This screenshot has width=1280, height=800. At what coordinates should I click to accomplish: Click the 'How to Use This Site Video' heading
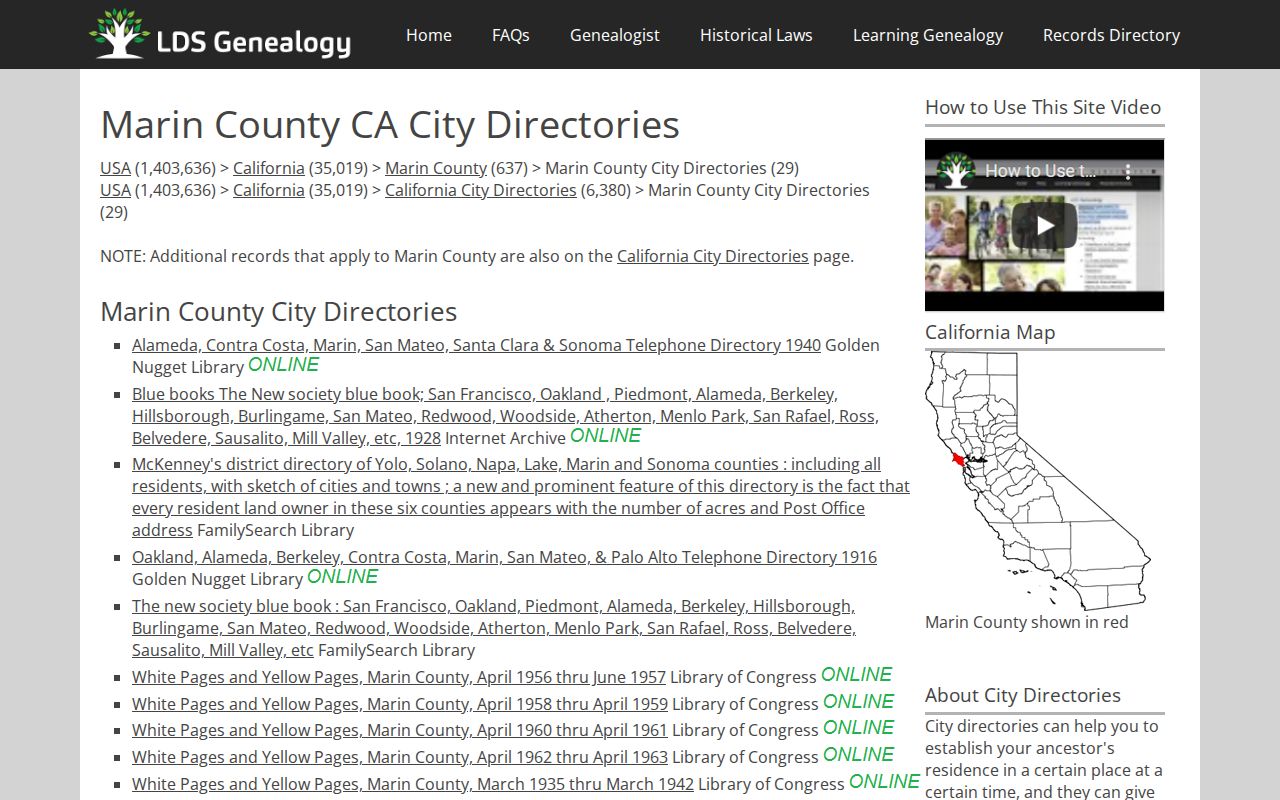coord(1043,107)
